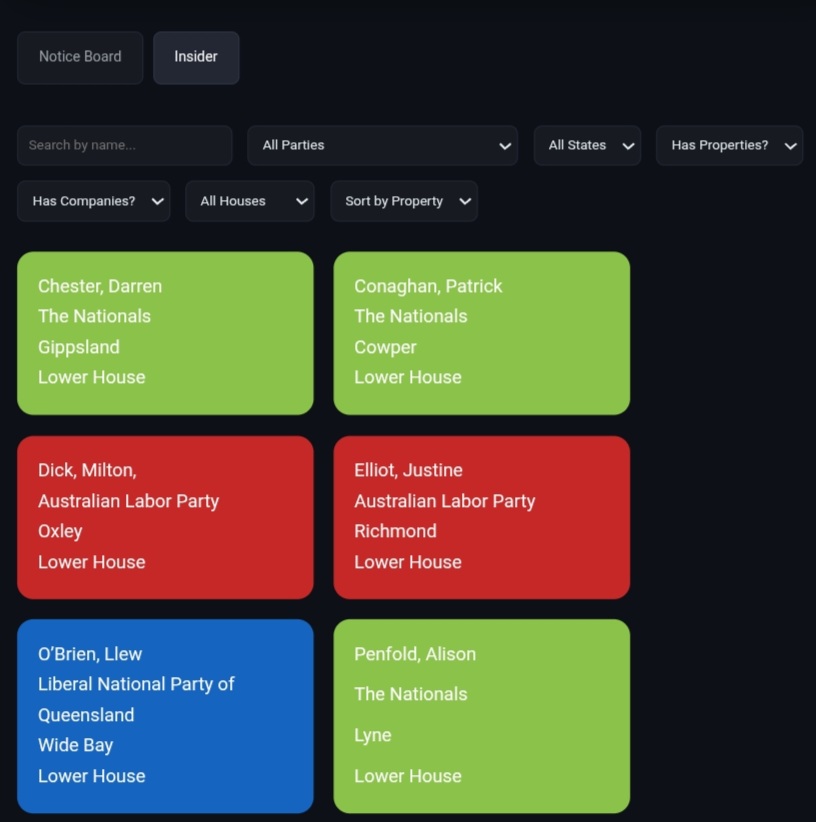Image resolution: width=816 pixels, height=822 pixels.
Task: Click the Elliot, Justine name
Action: 408,470
